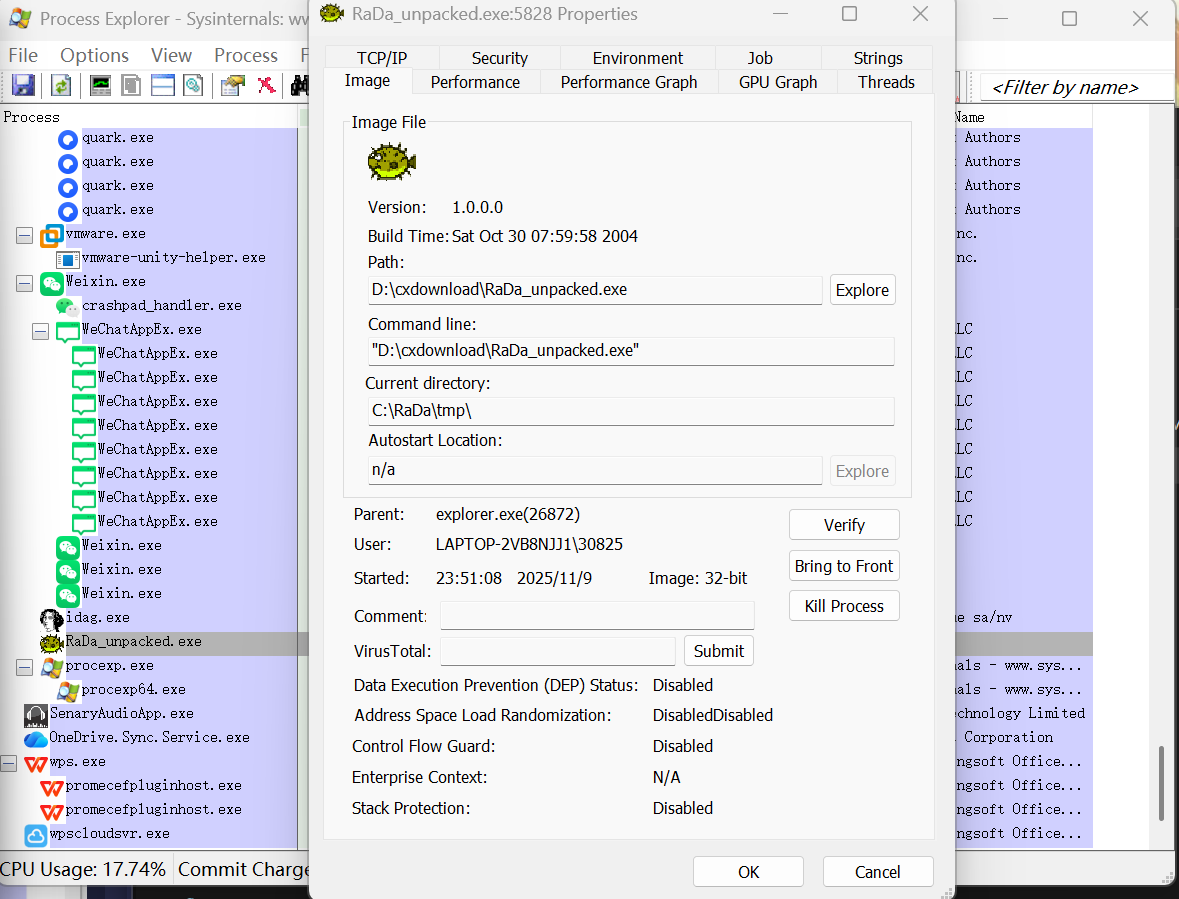Collapse the procexp.exe tree node
Image resolution: width=1179 pixels, height=899 pixels.
pyautogui.click(x=24, y=667)
